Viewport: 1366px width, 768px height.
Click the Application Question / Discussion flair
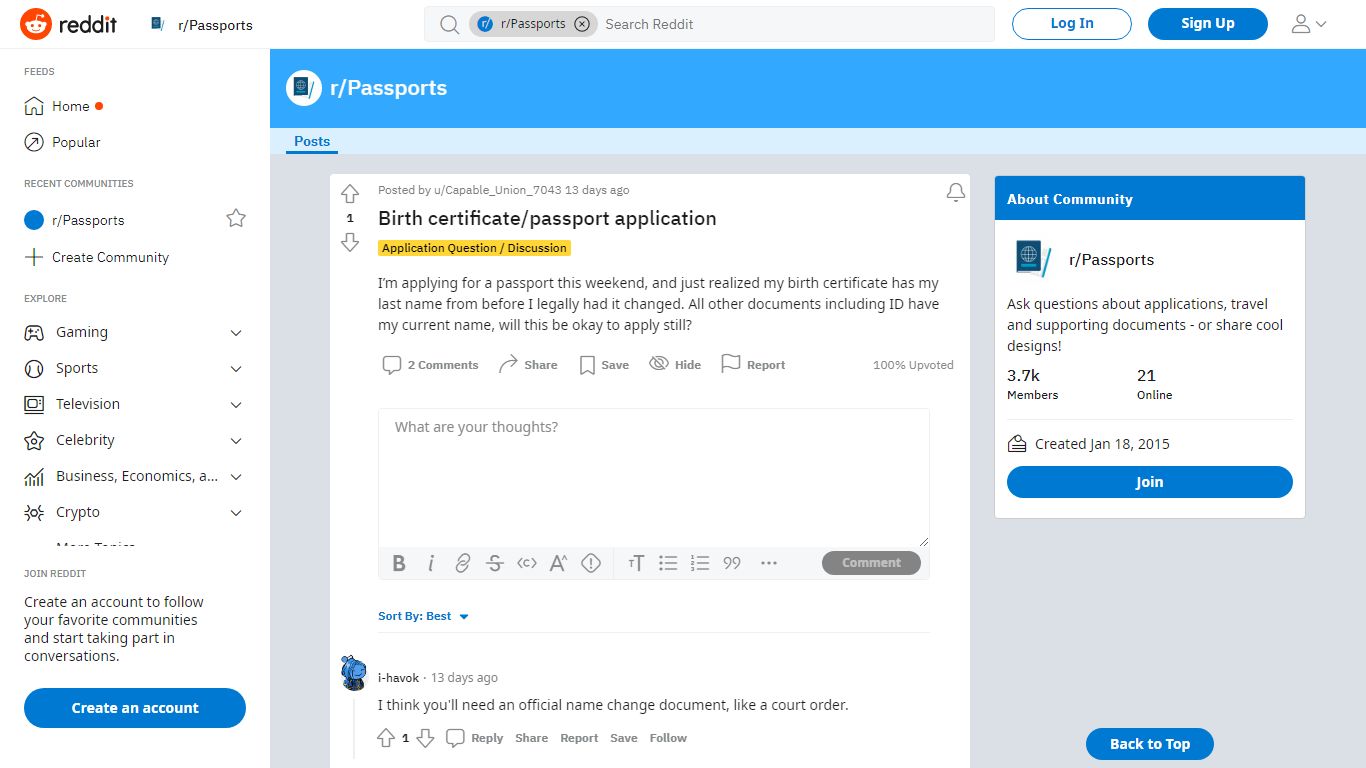click(474, 248)
